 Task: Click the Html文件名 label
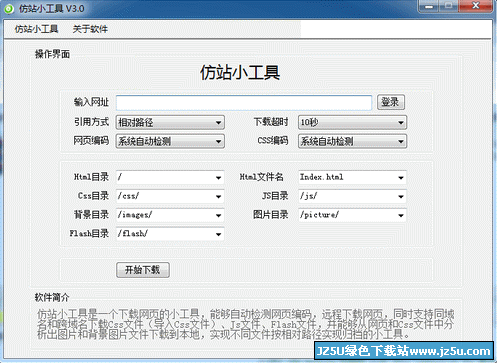click(262, 177)
